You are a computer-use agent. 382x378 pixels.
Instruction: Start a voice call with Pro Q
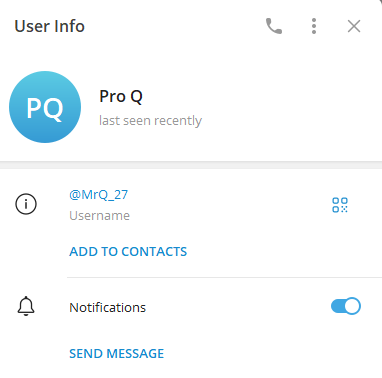tap(274, 26)
